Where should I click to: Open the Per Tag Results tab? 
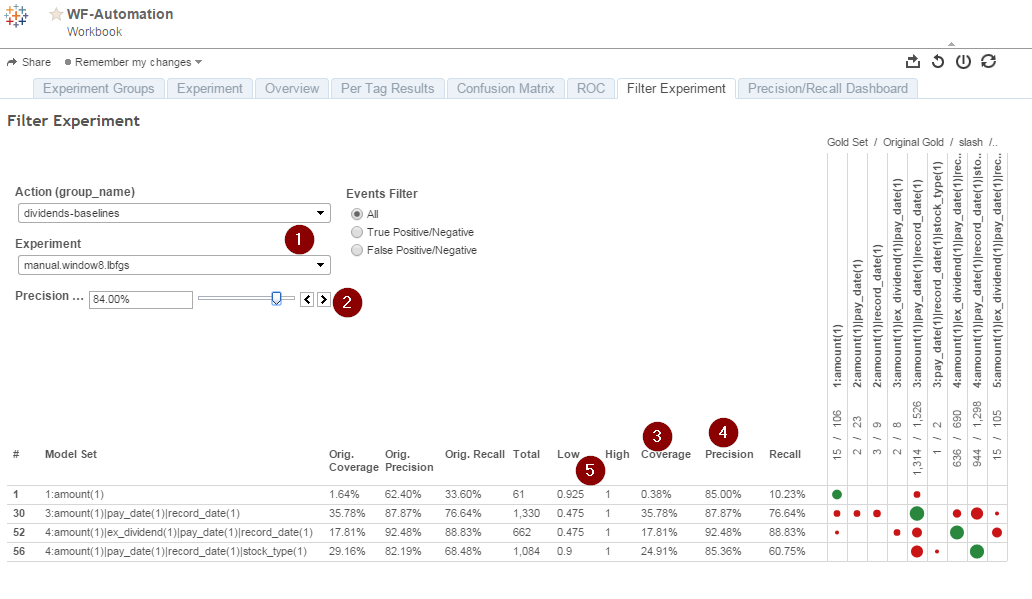point(387,88)
